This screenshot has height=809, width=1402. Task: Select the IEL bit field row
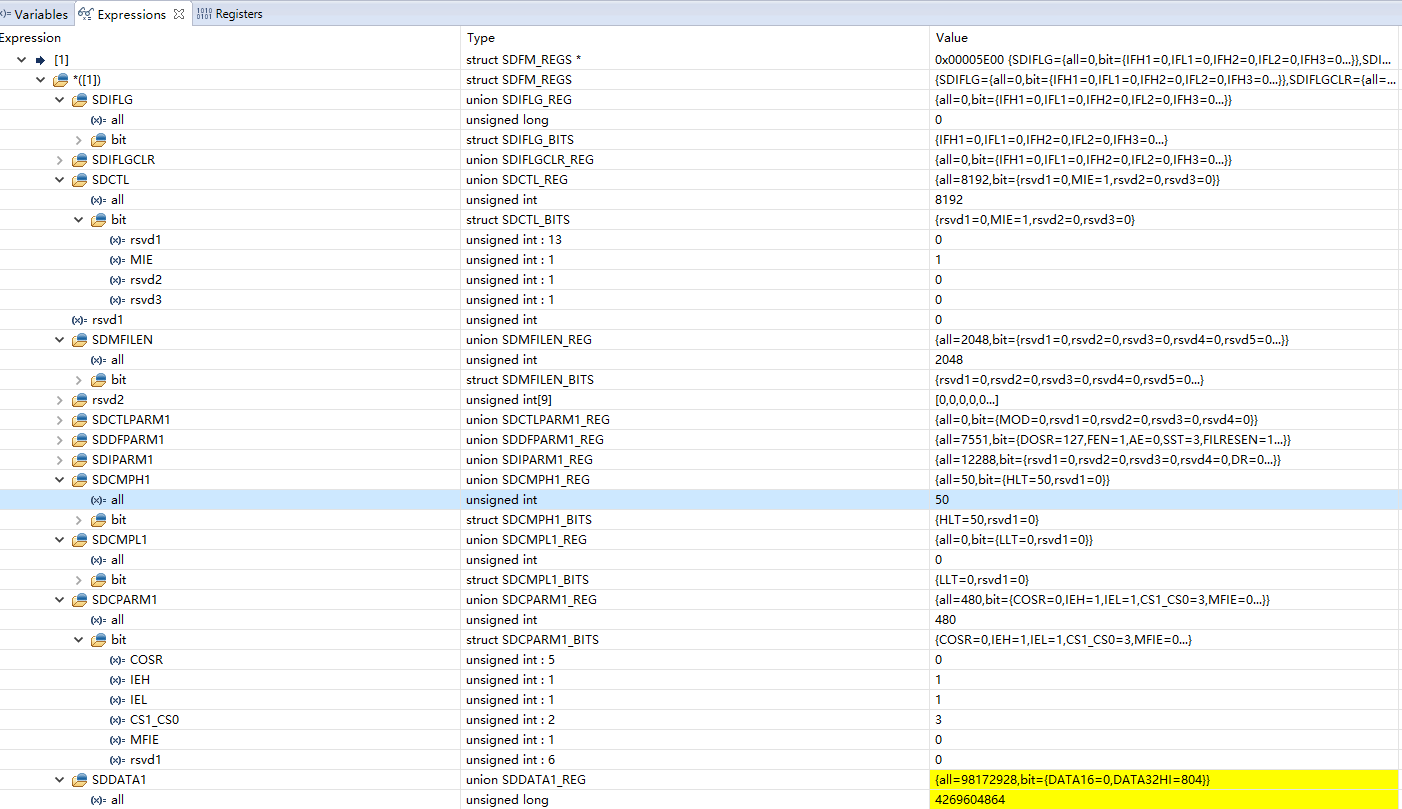point(700,700)
